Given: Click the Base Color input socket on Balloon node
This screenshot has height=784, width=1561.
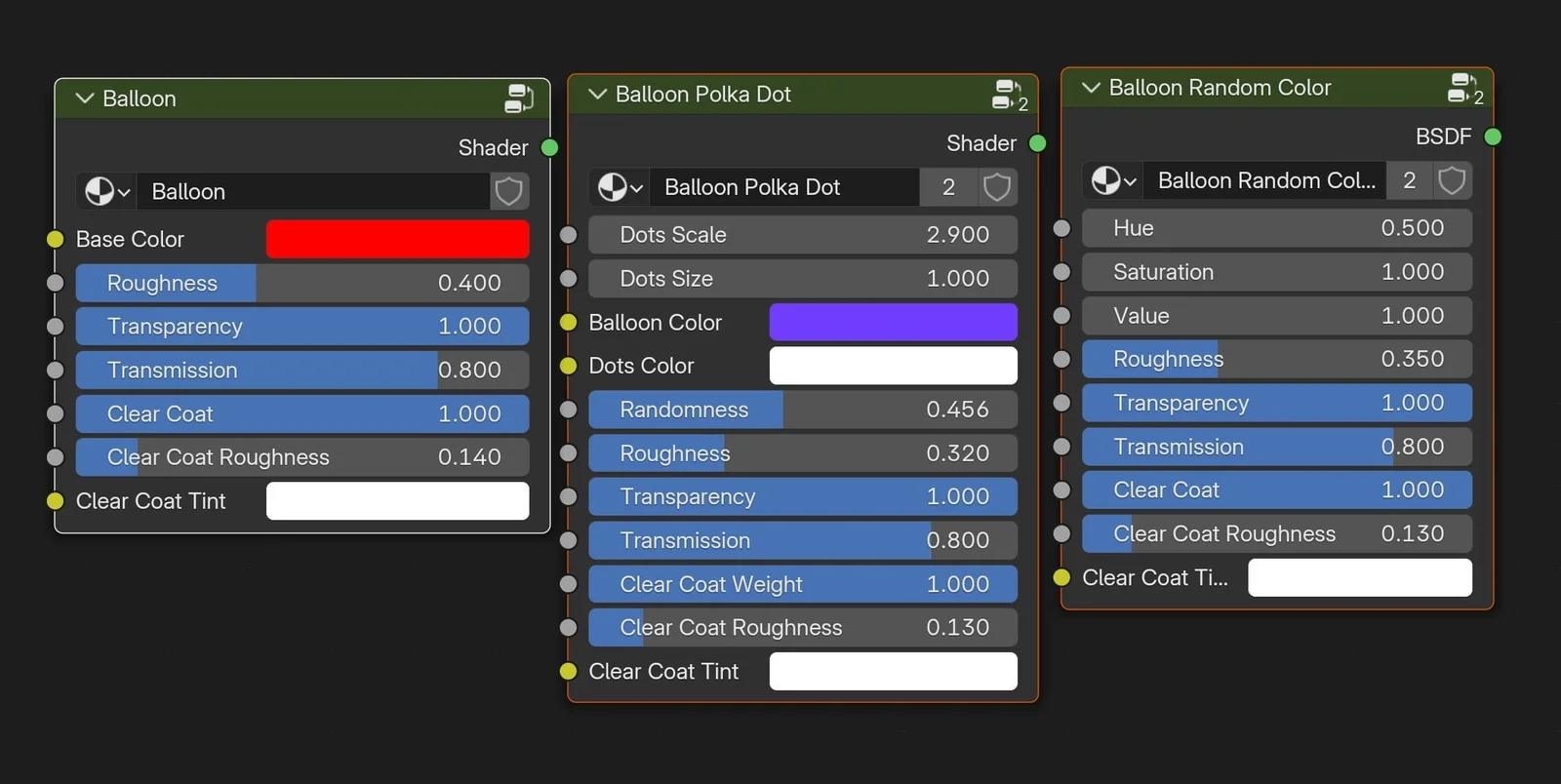Looking at the screenshot, I should coord(56,239).
